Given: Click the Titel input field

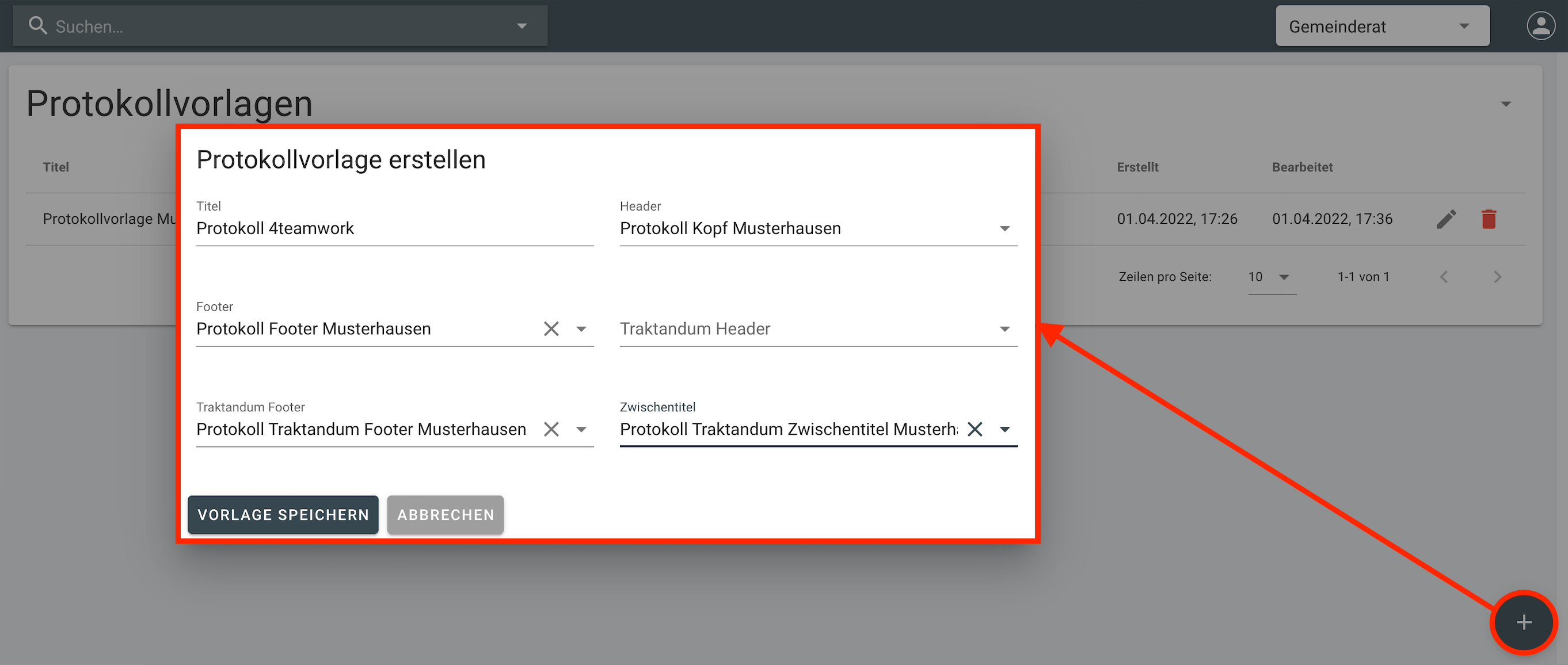Looking at the screenshot, I should click(x=394, y=229).
